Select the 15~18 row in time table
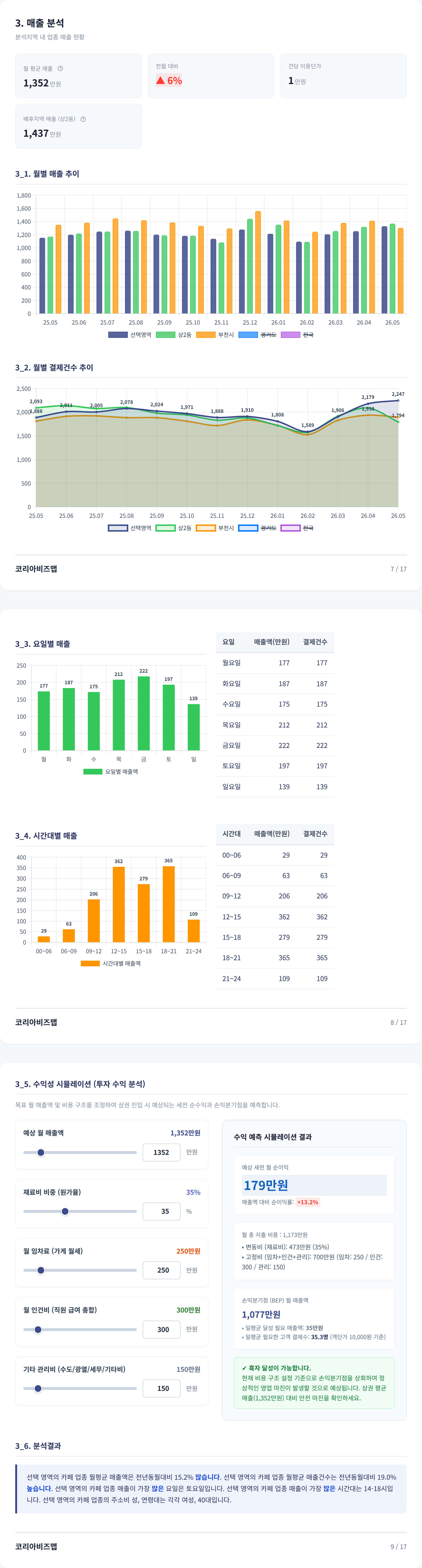The height and width of the screenshot is (1568, 422). tap(275, 937)
